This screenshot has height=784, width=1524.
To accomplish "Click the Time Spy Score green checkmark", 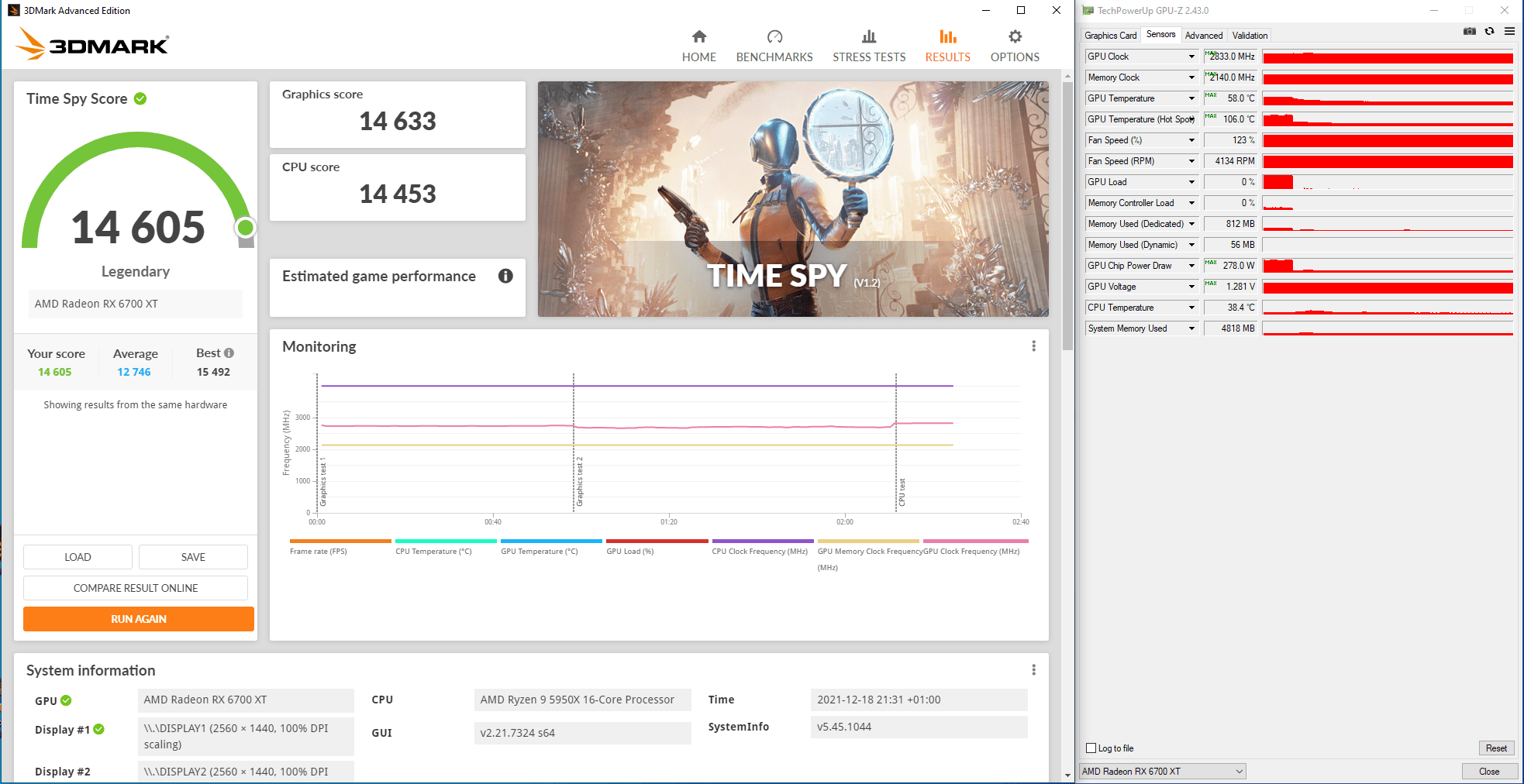I will 140,98.
